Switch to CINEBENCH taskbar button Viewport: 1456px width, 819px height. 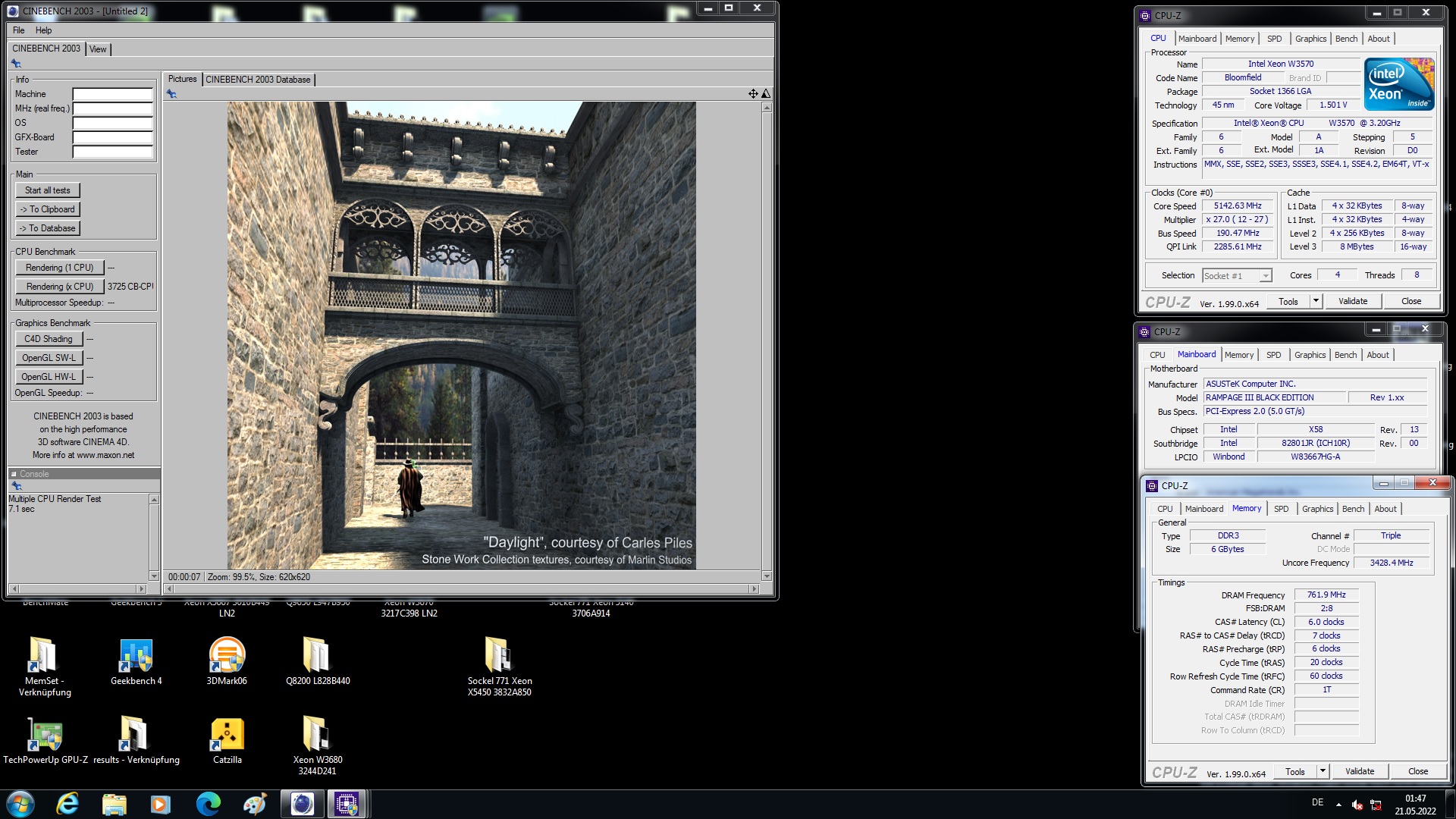click(302, 804)
